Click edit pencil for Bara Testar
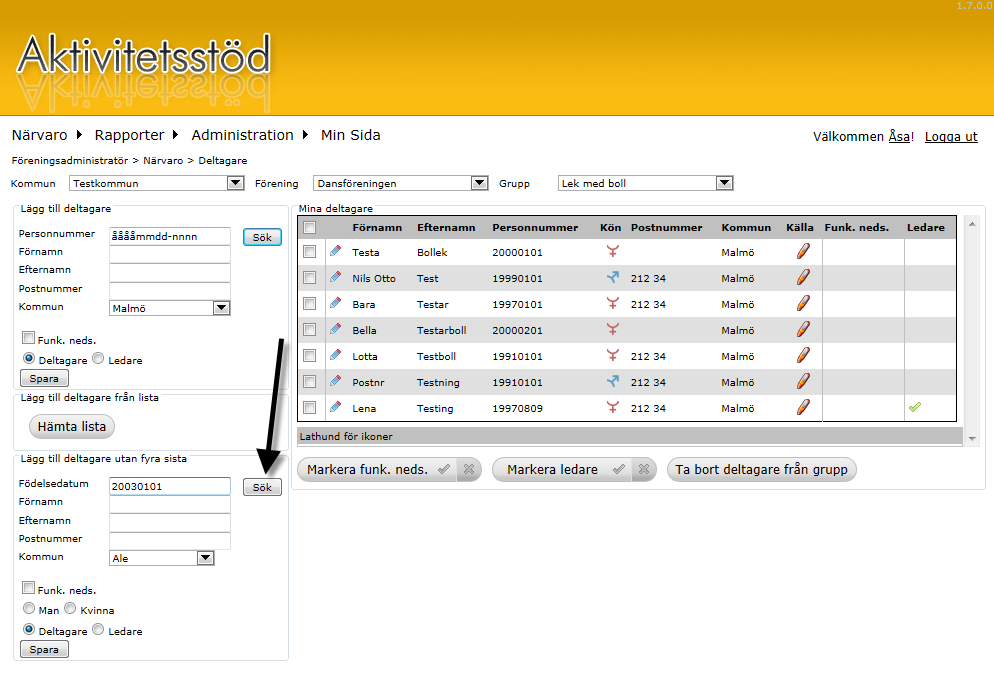 coord(335,303)
